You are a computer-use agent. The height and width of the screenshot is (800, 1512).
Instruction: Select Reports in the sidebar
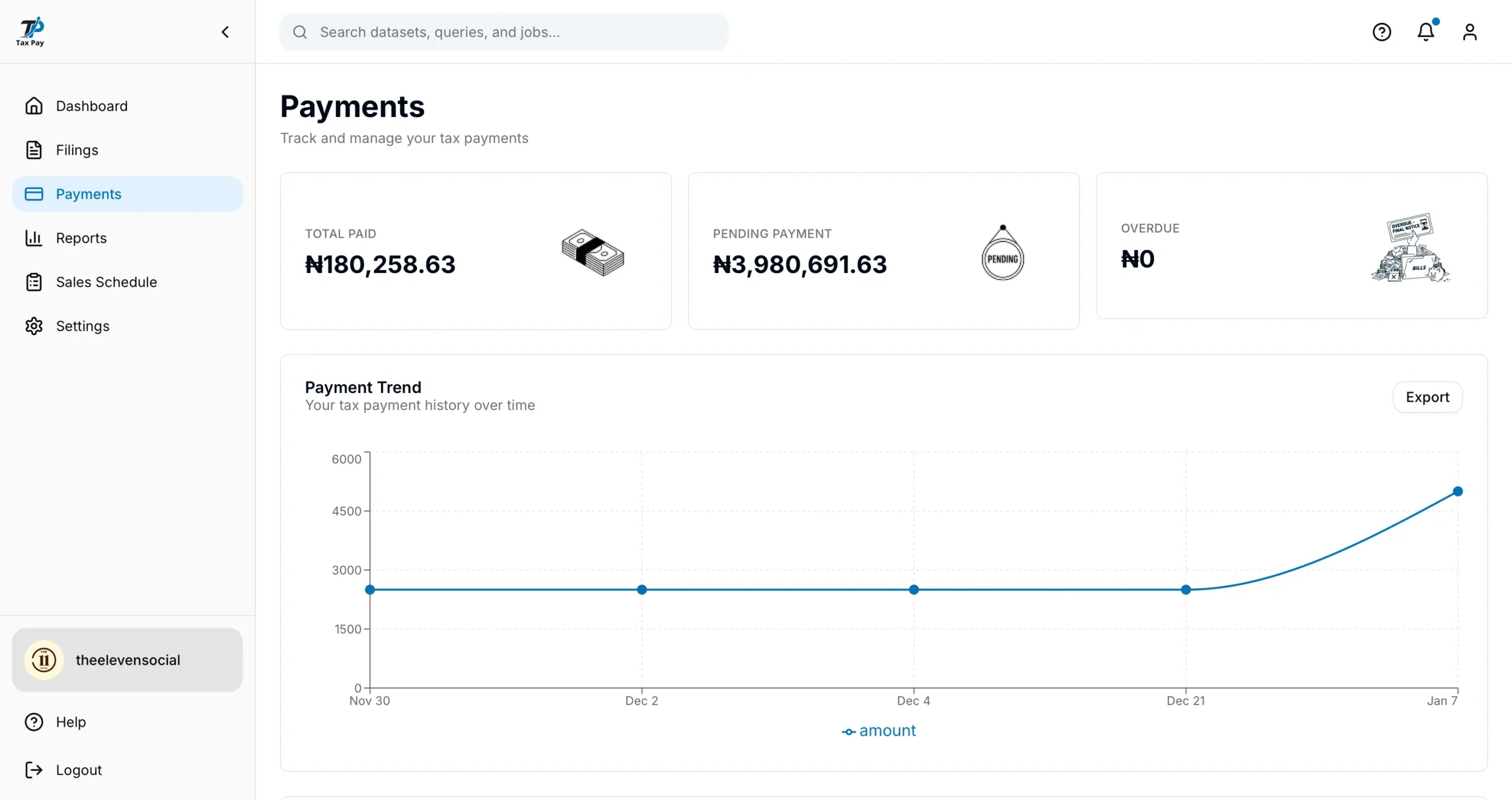81,238
